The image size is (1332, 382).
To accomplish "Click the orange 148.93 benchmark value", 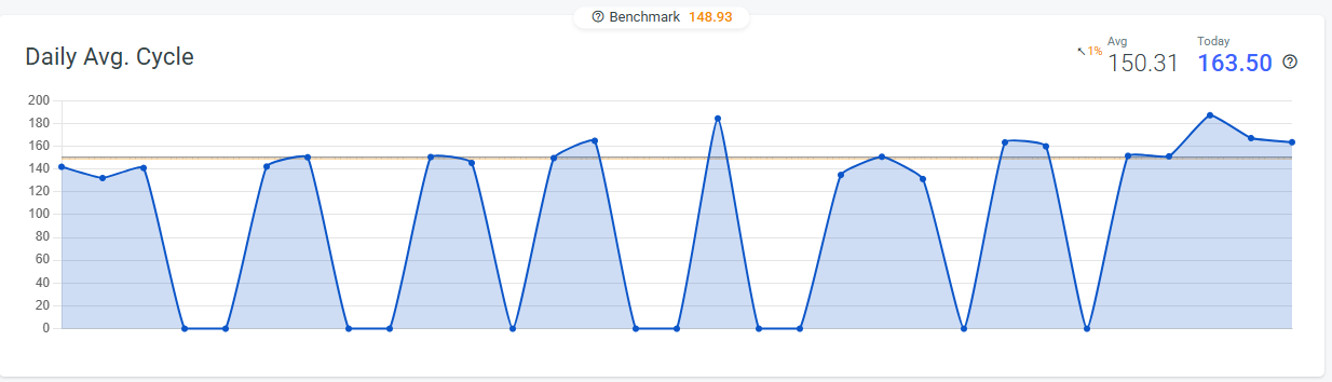I will 712,17.
